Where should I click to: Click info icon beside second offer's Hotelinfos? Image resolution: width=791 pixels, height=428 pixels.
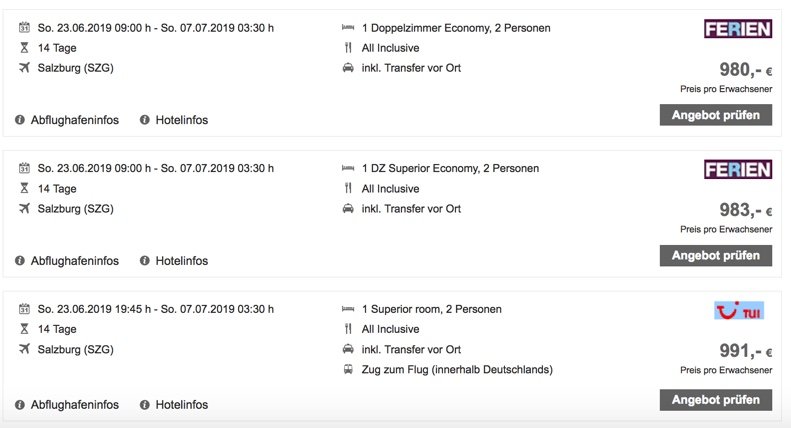coord(145,261)
